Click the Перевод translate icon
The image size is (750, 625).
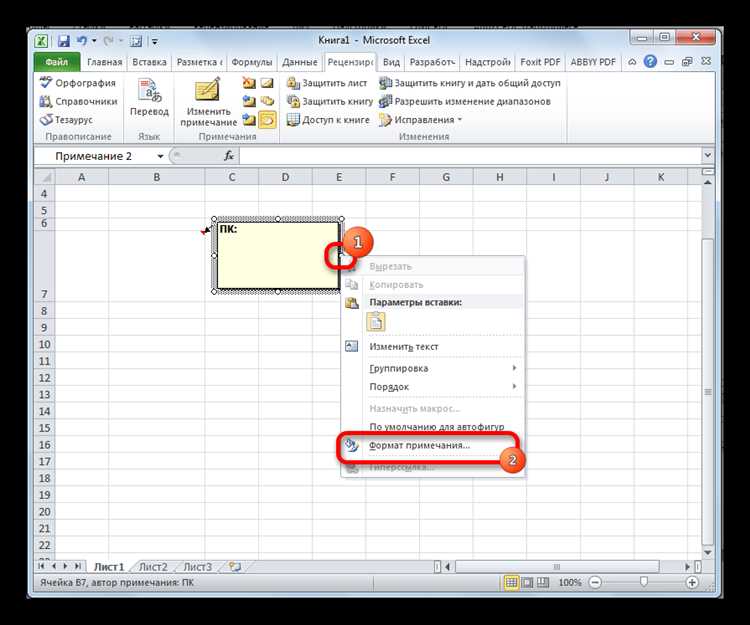[149, 98]
